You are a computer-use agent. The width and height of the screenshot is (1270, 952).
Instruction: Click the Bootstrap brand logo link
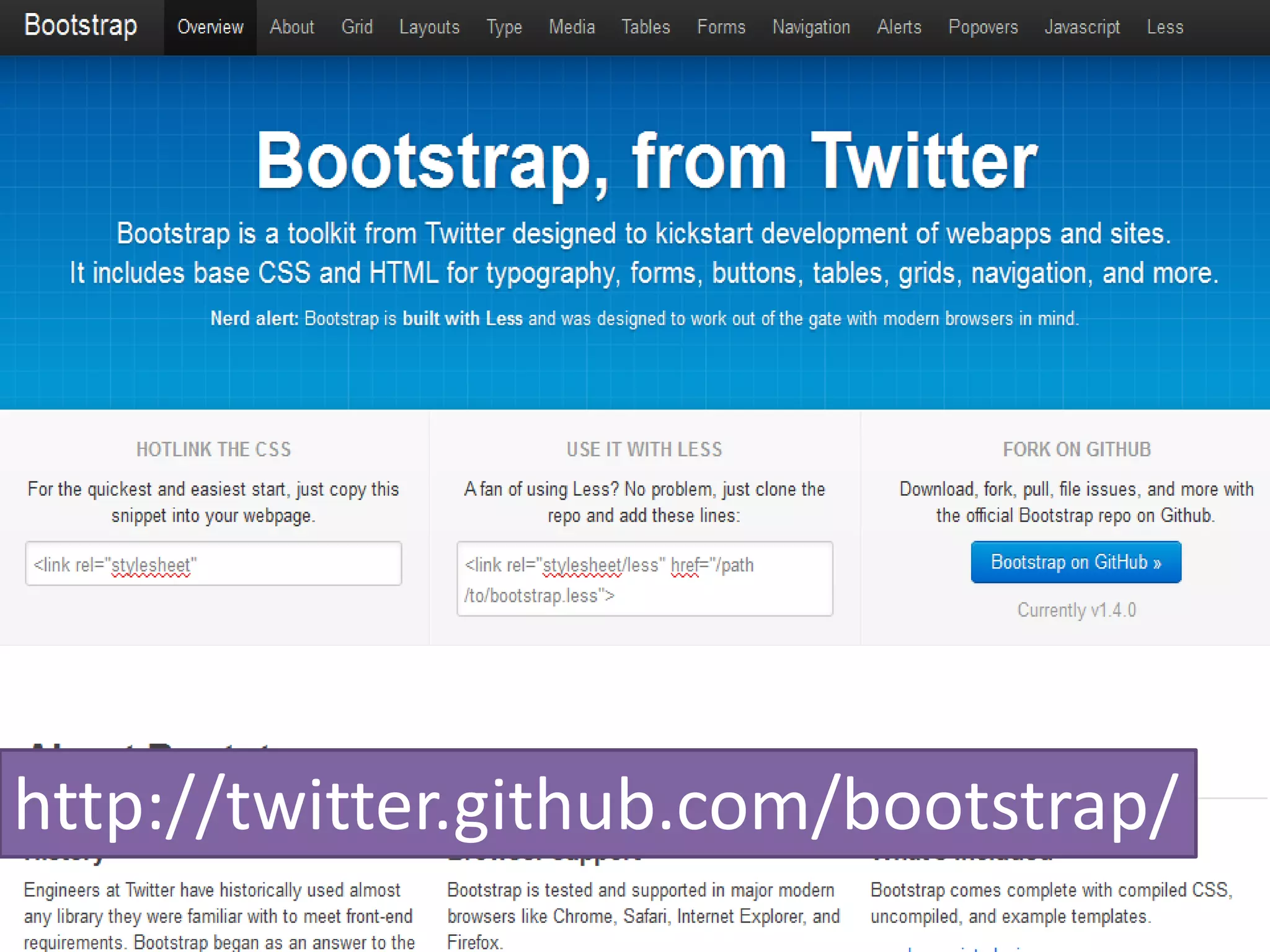[x=81, y=26]
